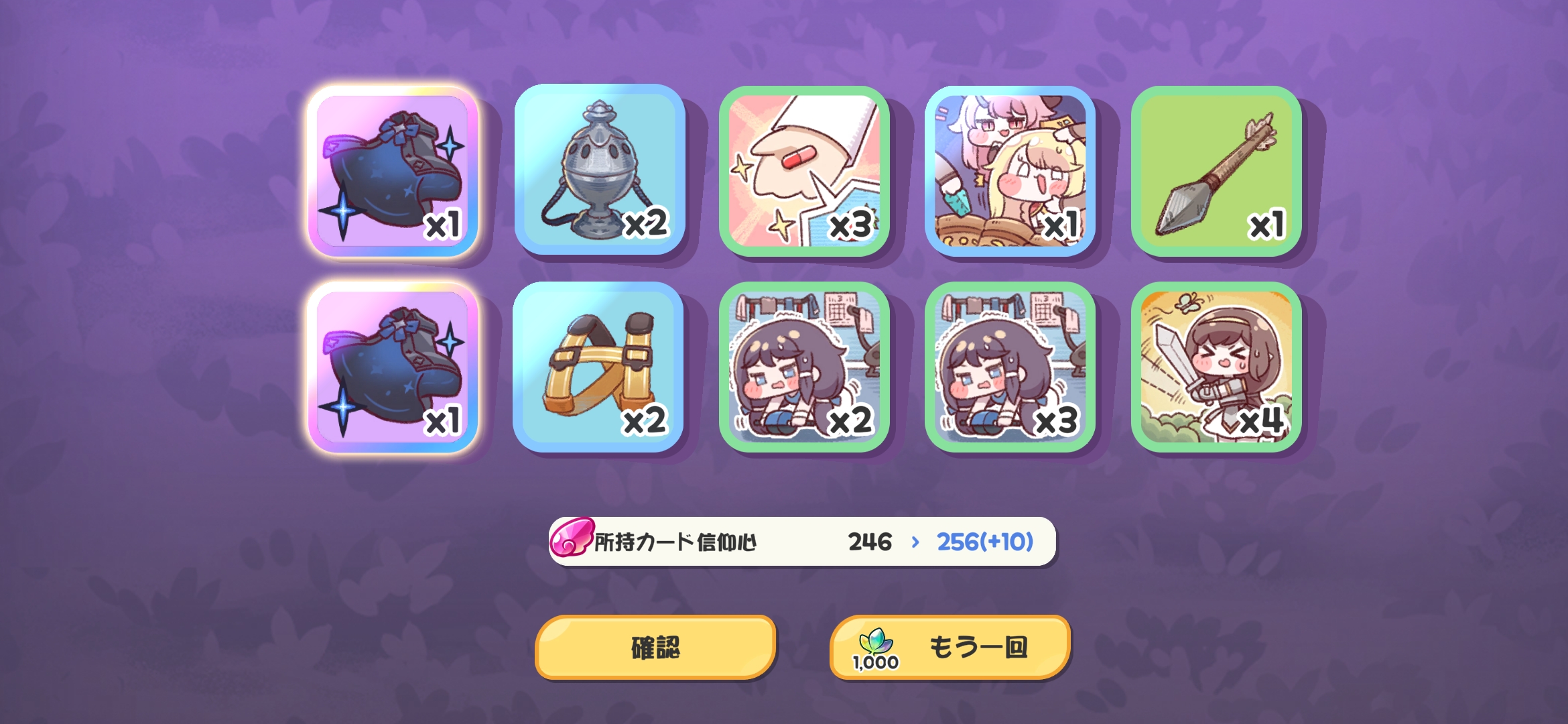The width and height of the screenshot is (1568, 724).
Task: Open the hand with red pill card
Action: 804,171
